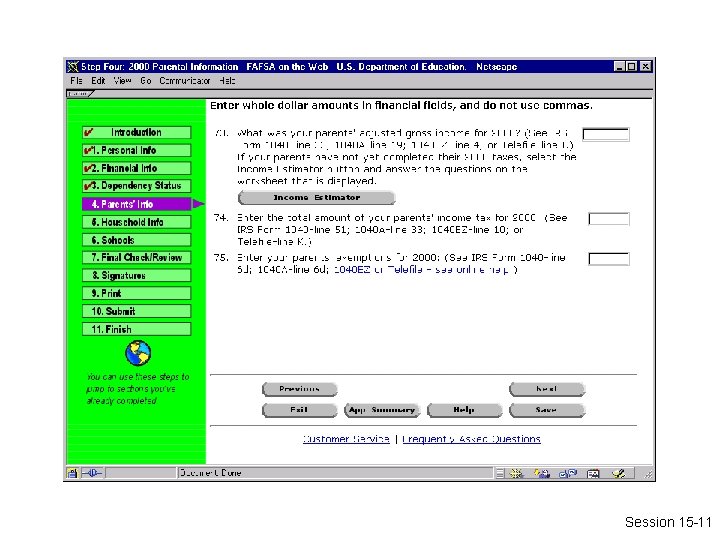
Task: Click the collapsed toolbar handle below menu
Action: pos(80,94)
